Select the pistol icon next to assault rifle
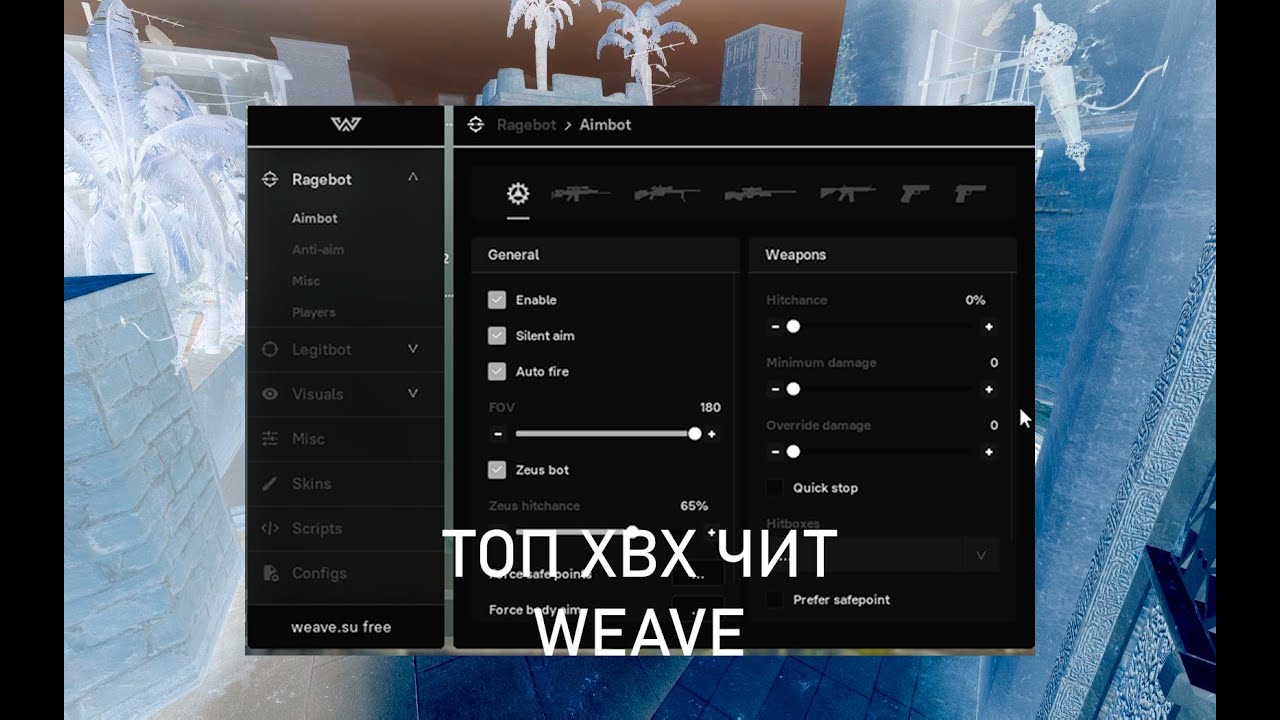This screenshot has width=1280, height=720. 914,193
